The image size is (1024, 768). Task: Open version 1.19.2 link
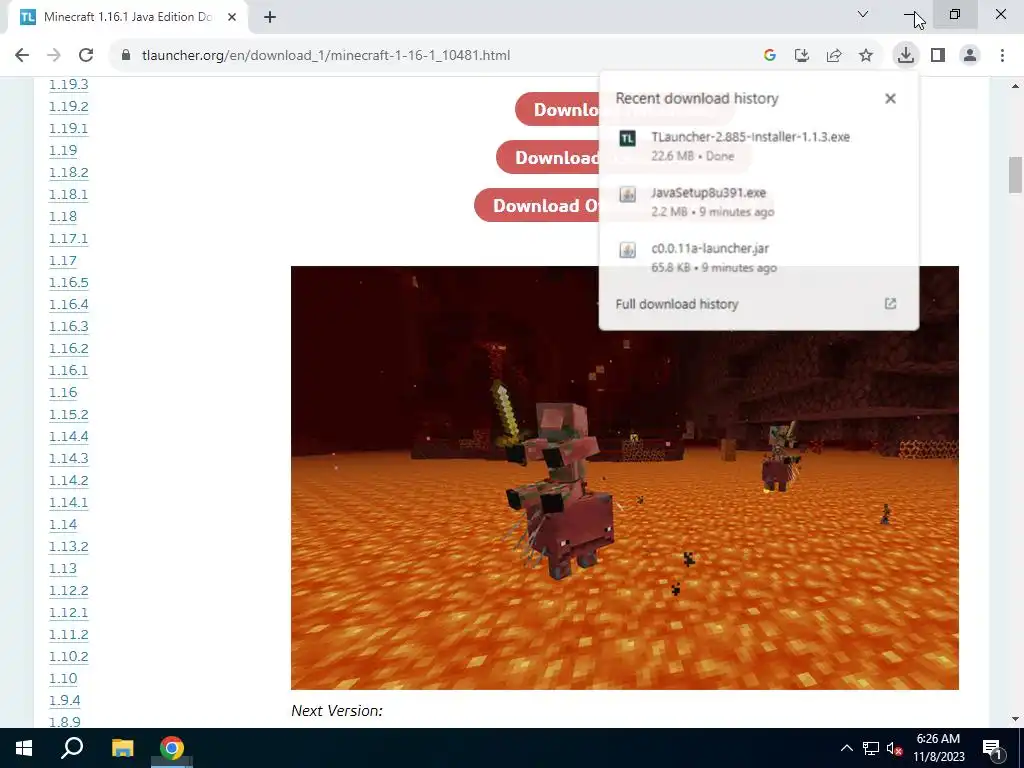pyautogui.click(x=69, y=106)
